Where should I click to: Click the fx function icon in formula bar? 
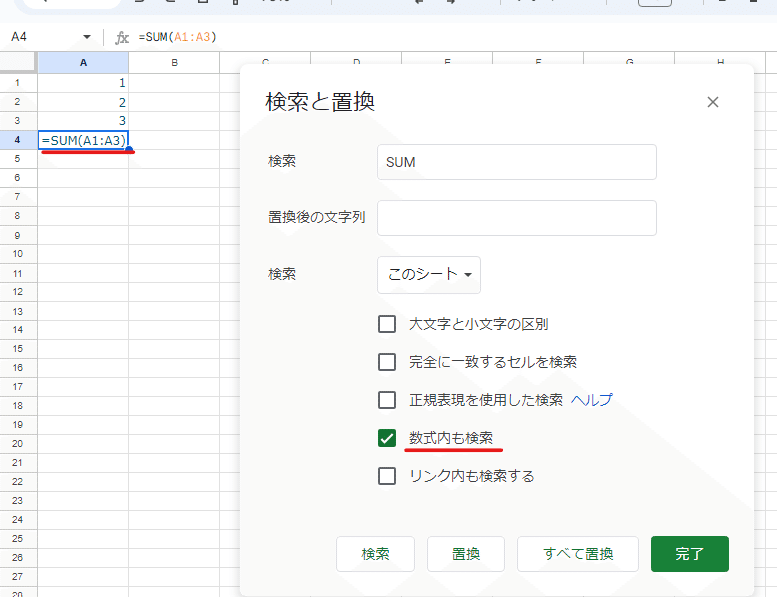(121, 37)
